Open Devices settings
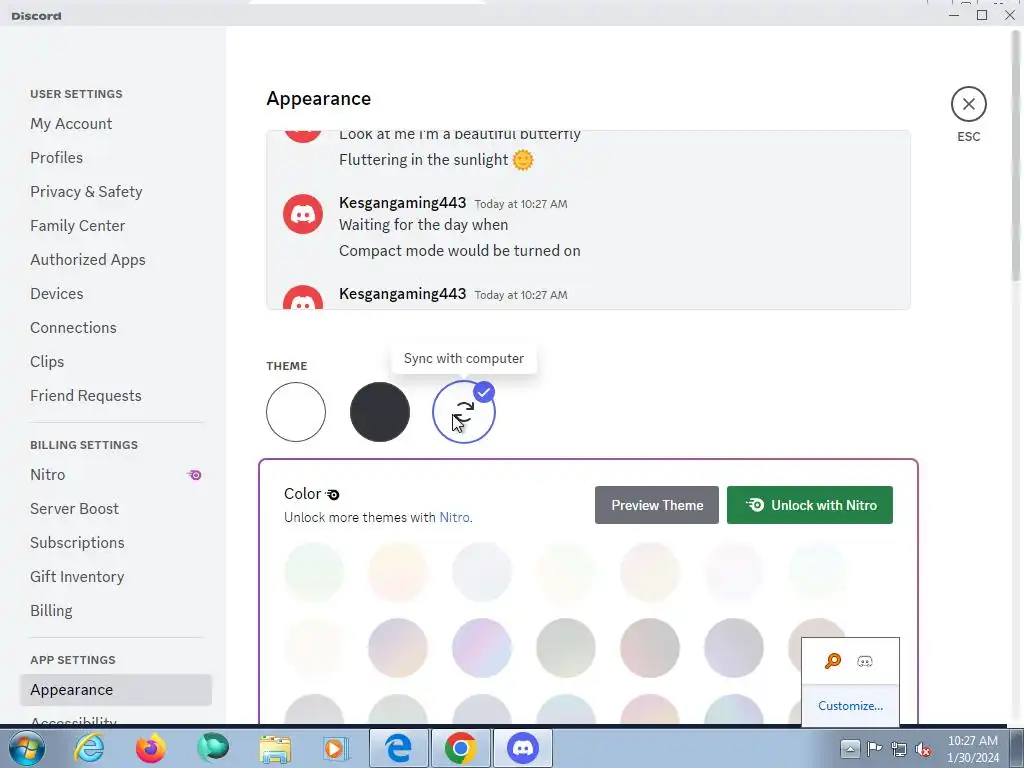1024x768 pixels. [x=57, y=293]
